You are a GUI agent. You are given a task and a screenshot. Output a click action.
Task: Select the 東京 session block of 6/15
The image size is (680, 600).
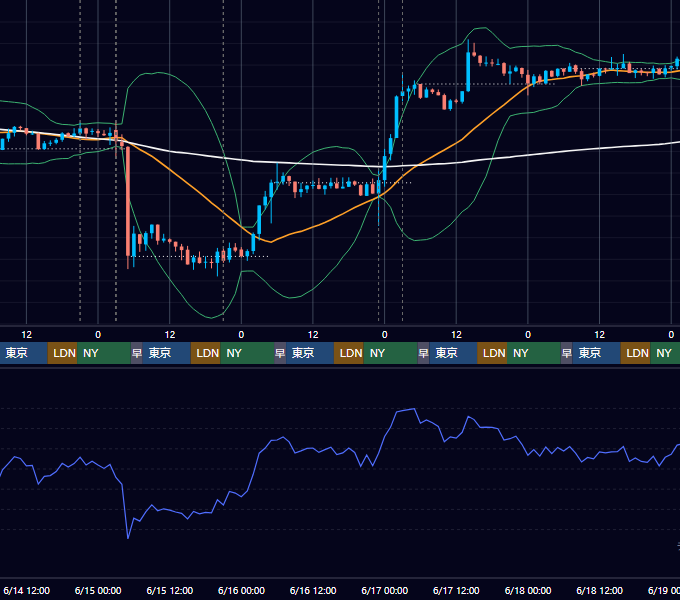tap(167, 353)
